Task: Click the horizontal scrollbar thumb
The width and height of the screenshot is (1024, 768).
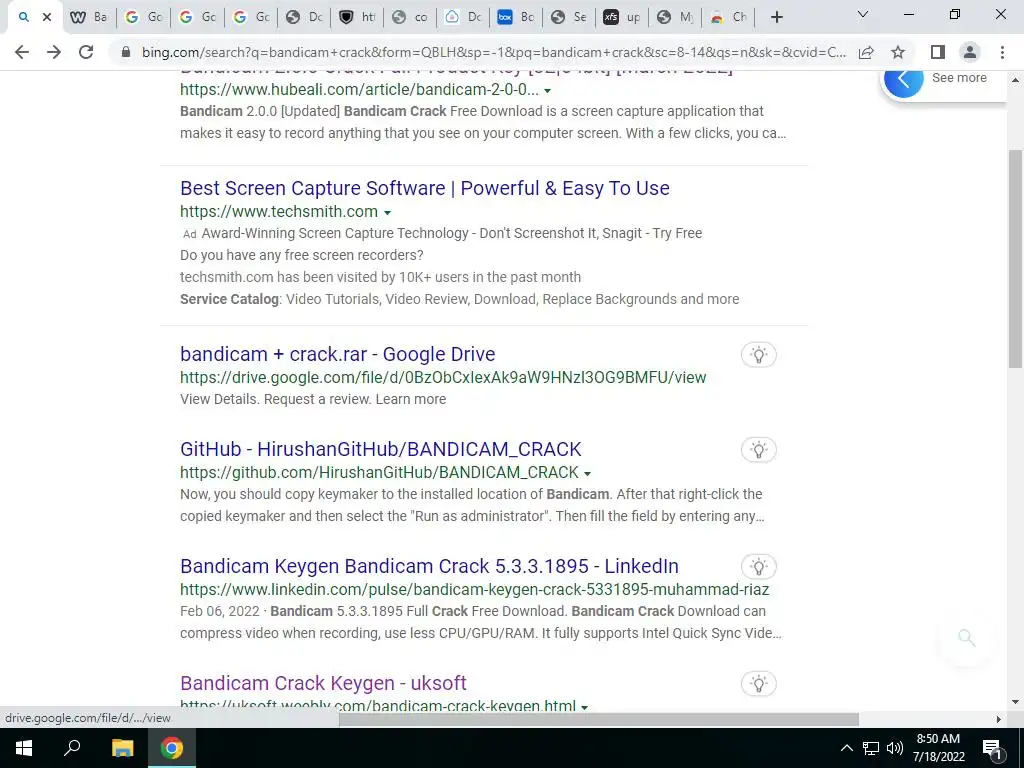Action: point(598,719)
